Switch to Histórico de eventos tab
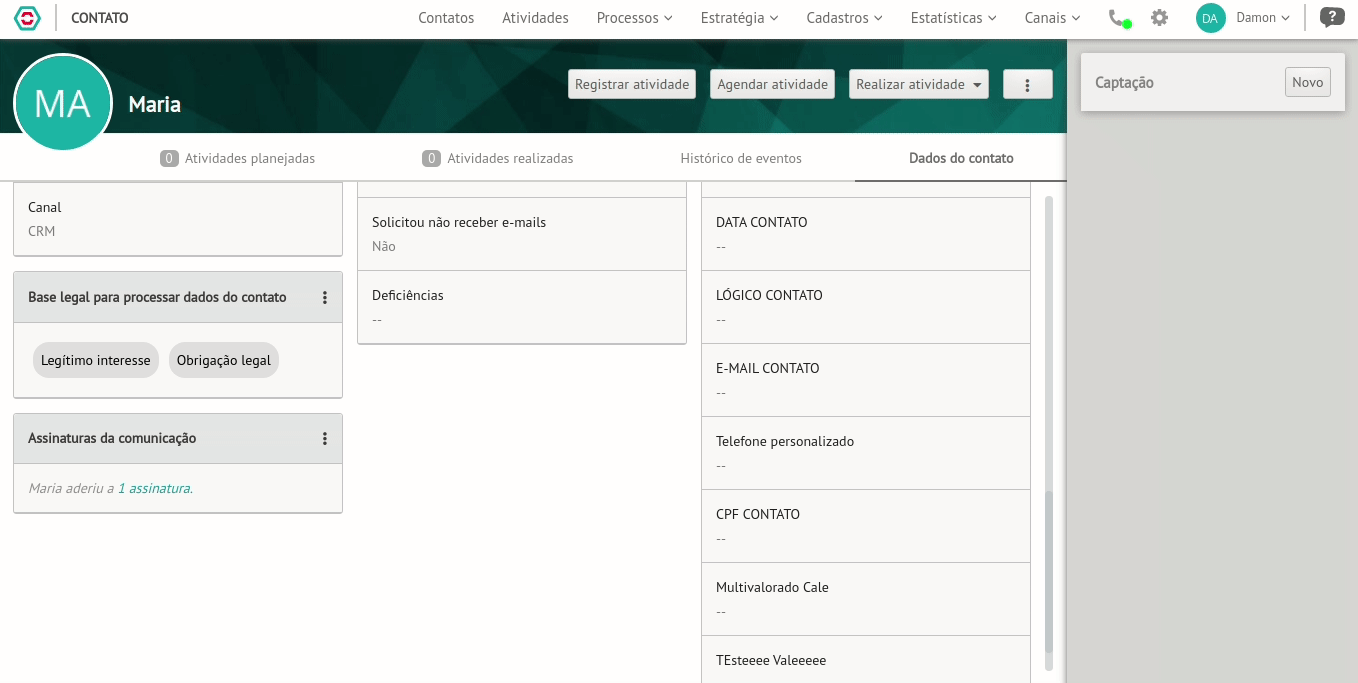This screenshot has width=1358, height=683. tap(741, 158)
